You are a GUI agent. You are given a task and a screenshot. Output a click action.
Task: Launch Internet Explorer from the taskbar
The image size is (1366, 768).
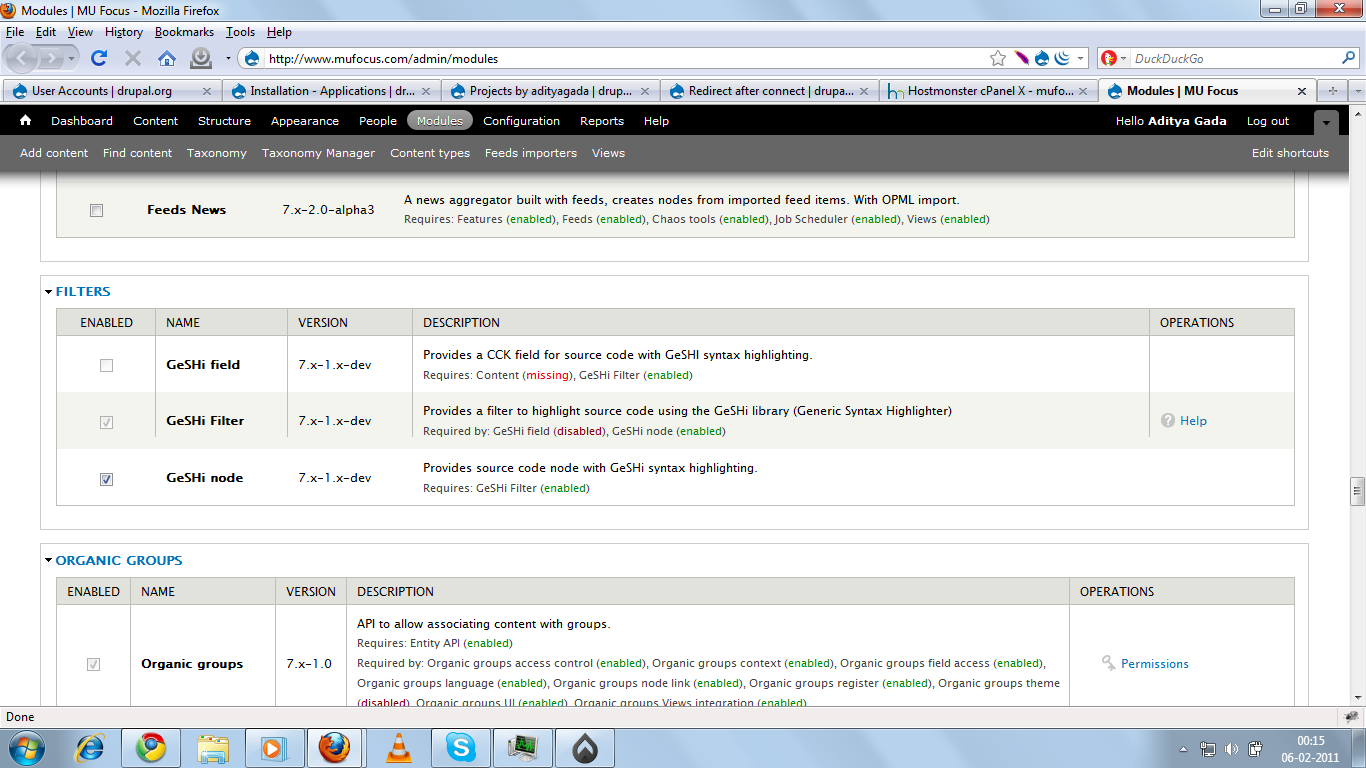[91, 748]
